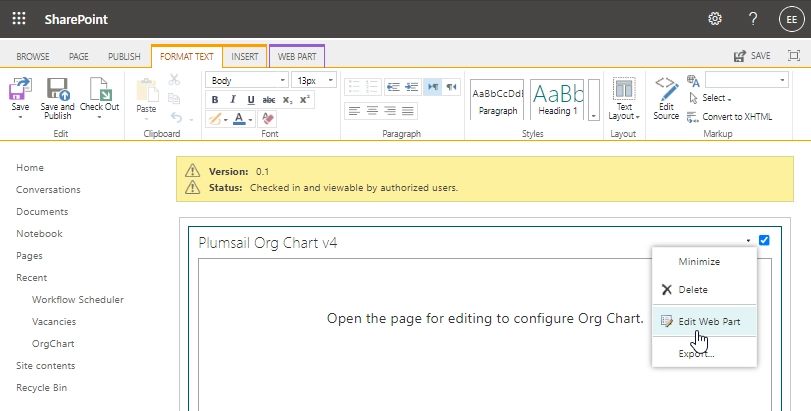Apply the Paragraph style
Screen dimensions: 811x411
(x=497, y=99)
